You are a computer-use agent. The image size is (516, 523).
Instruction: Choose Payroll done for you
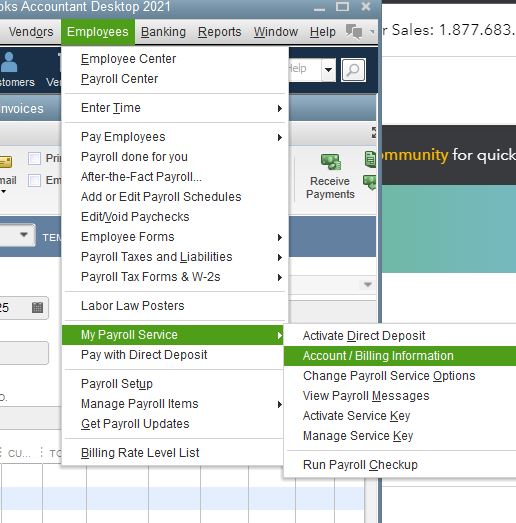tap(175, 157)
